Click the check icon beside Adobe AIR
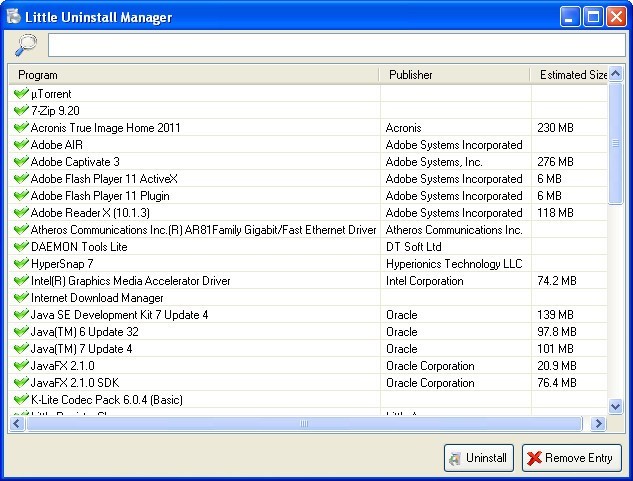This screenshot has width=633, height=481. pos(21,145)
